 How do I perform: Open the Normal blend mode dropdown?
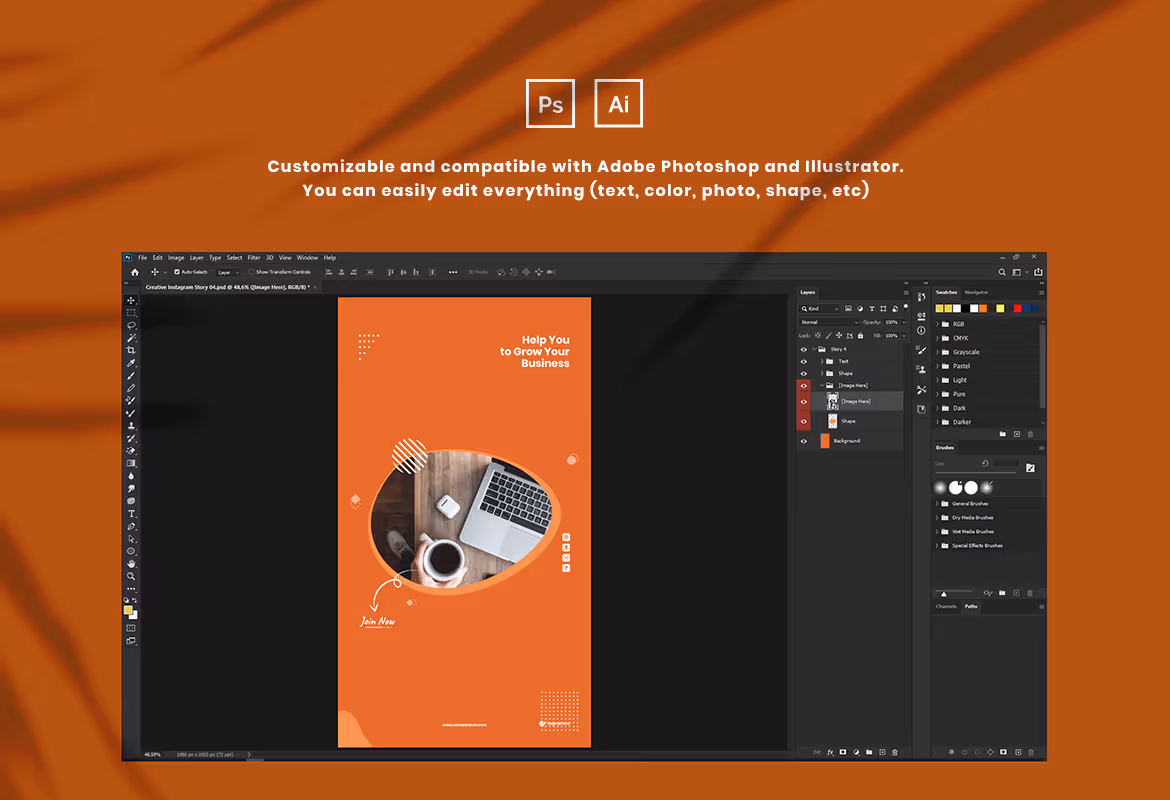click(829, 322)
